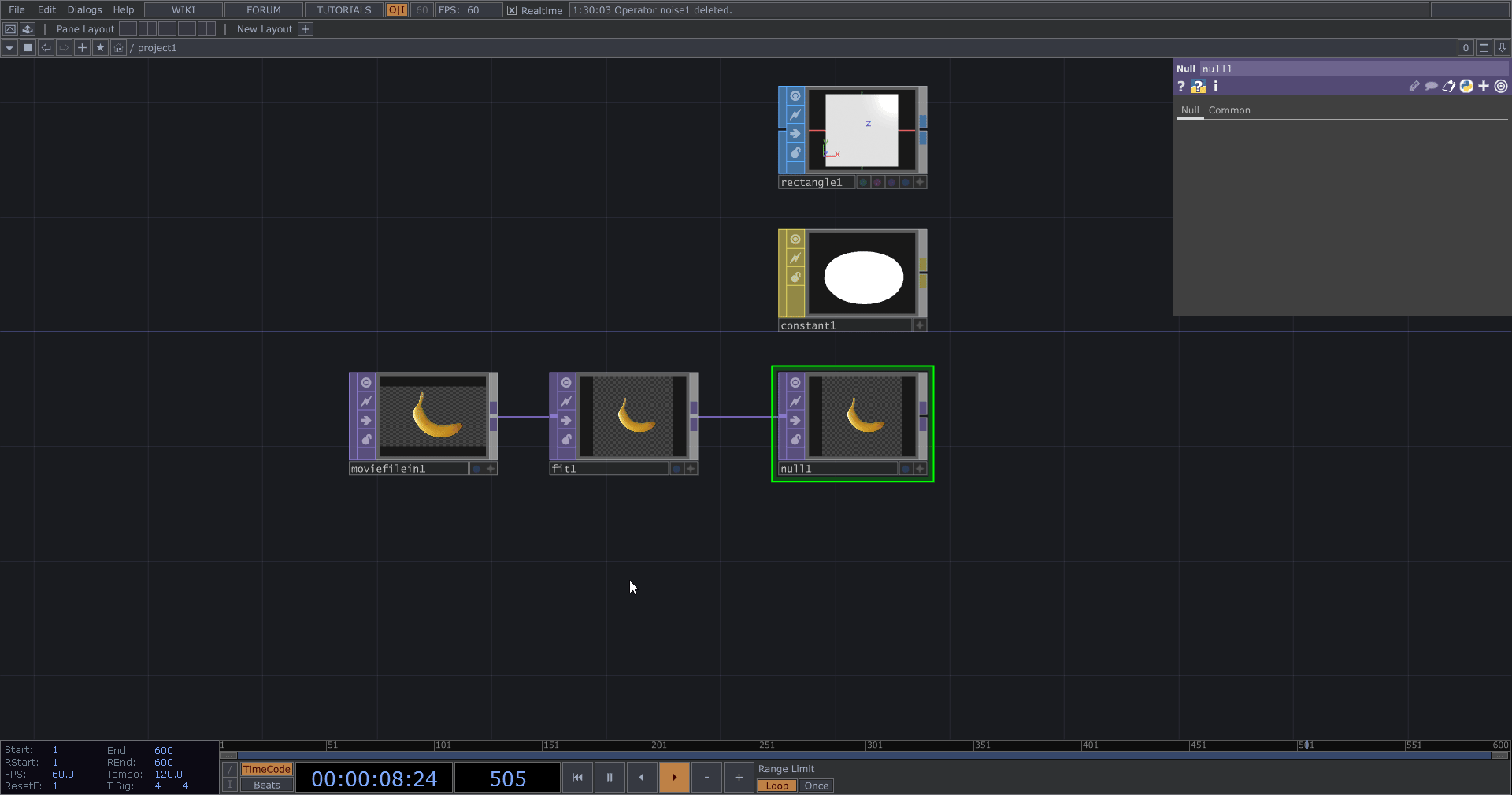Open the Dialogs menu
This screenshot has height=795, width=1512.
click(x=84, y=10)
